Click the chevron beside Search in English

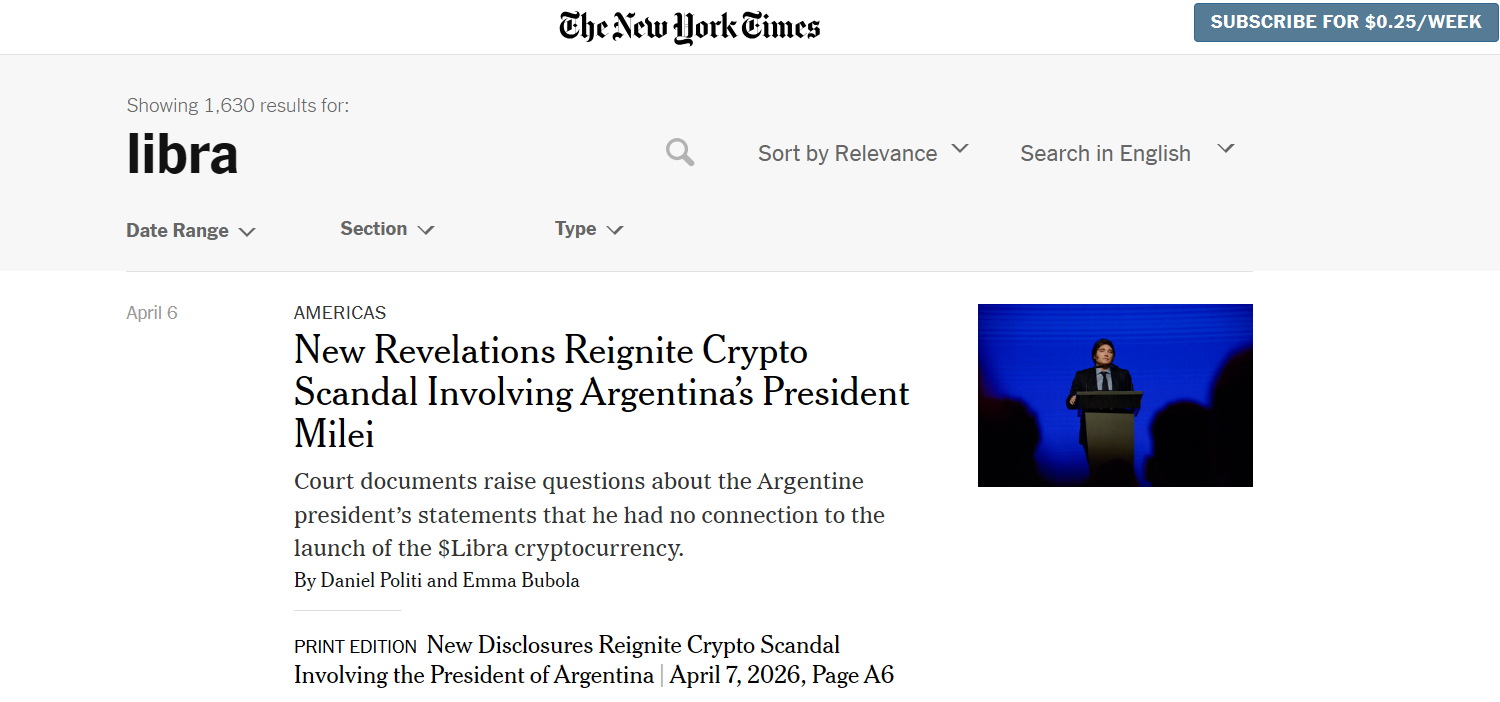click(x=1226, y=149)
